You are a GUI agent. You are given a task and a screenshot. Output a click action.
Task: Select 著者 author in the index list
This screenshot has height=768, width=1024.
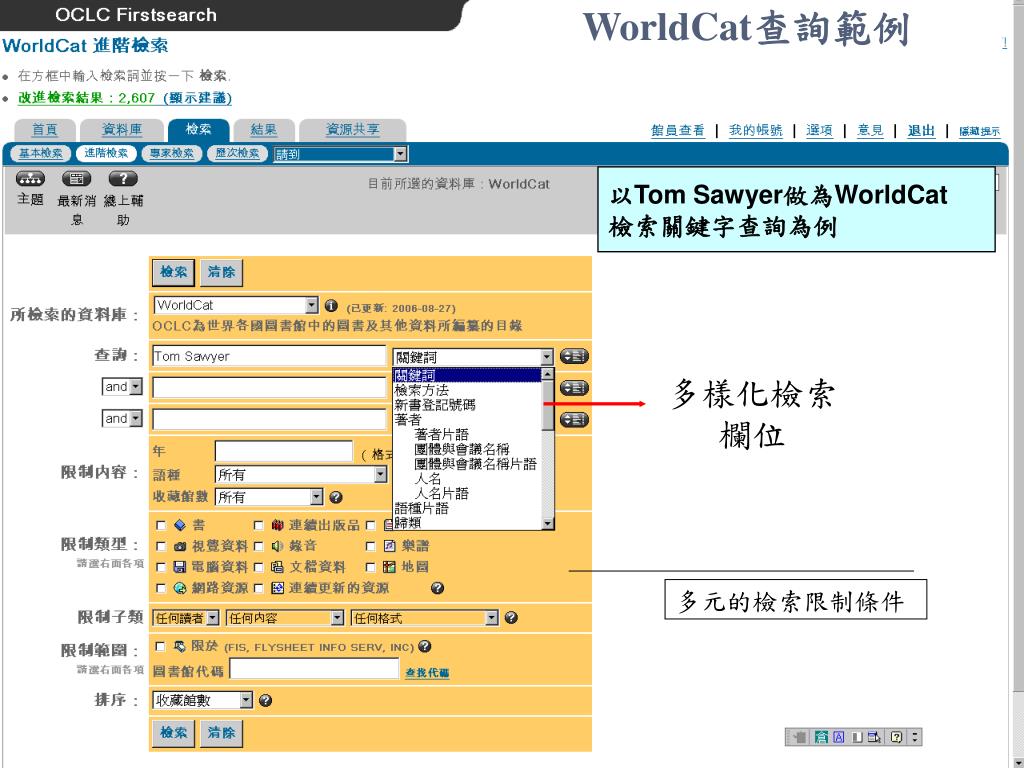click(x=408, y=419)
